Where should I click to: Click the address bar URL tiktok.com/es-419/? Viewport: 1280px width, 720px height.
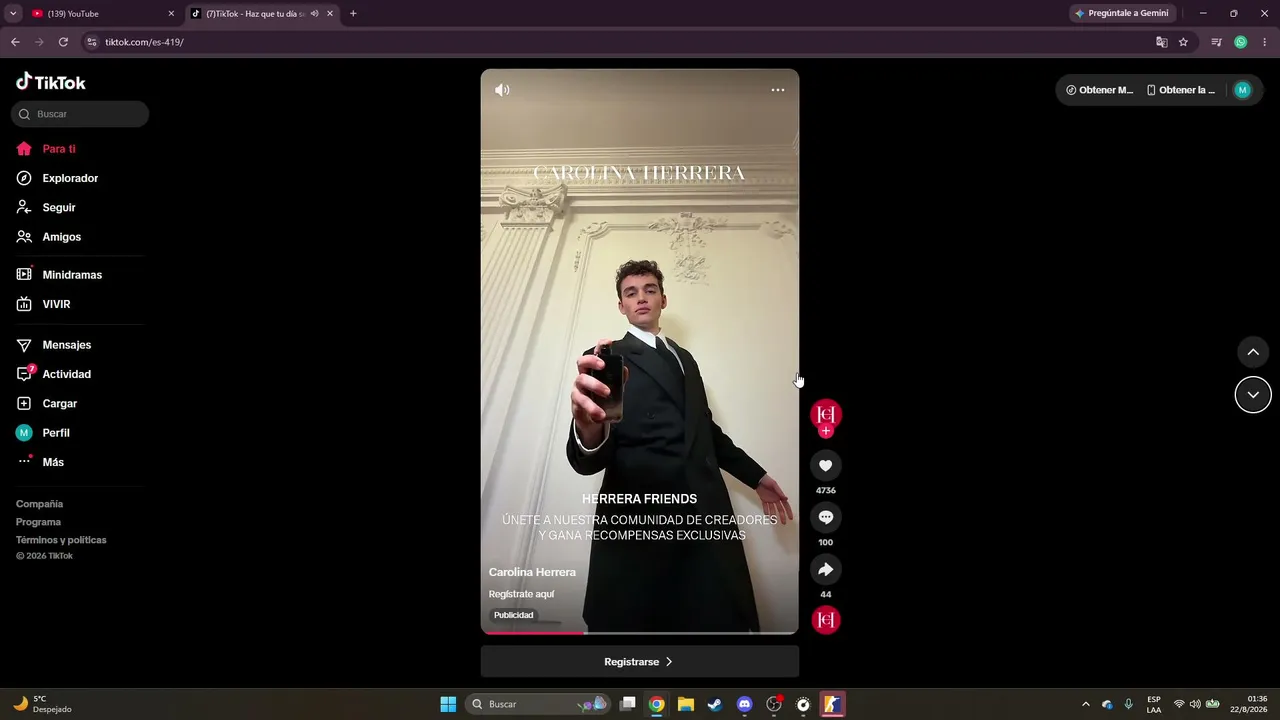144,42
